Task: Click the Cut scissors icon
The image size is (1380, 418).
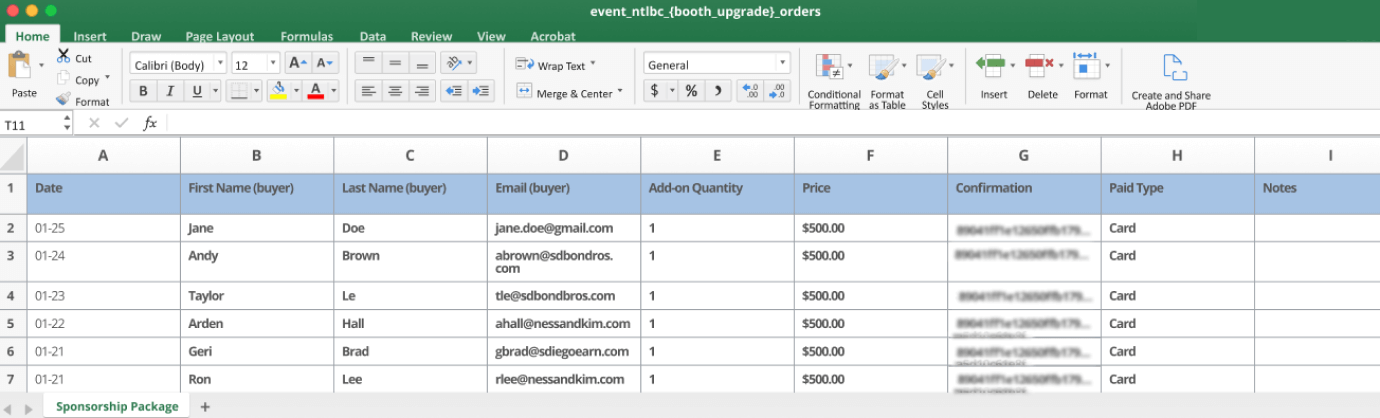Action: [64, 57]
